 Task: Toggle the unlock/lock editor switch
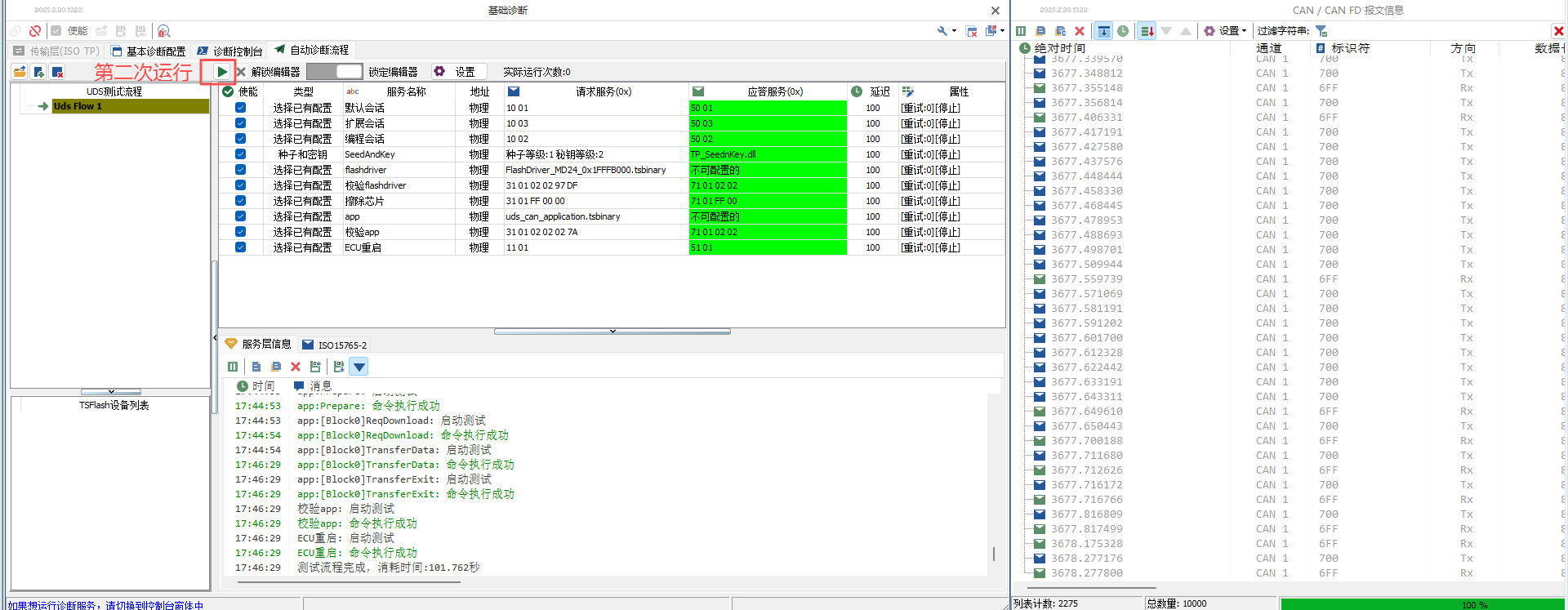[x=334, y=72]
